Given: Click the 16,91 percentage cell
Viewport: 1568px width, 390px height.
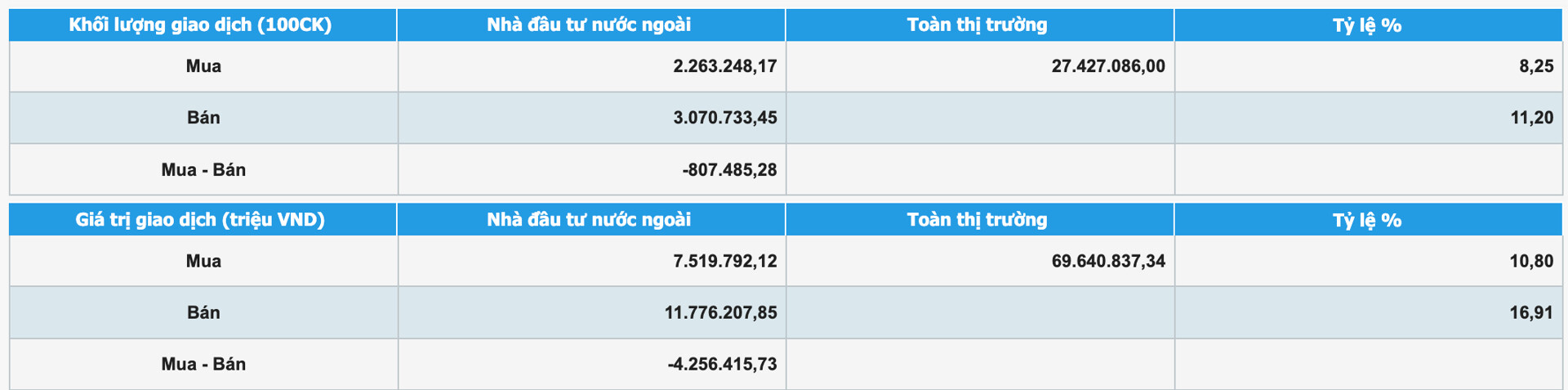Looking at the screenshot, I should click(1531, 312).
